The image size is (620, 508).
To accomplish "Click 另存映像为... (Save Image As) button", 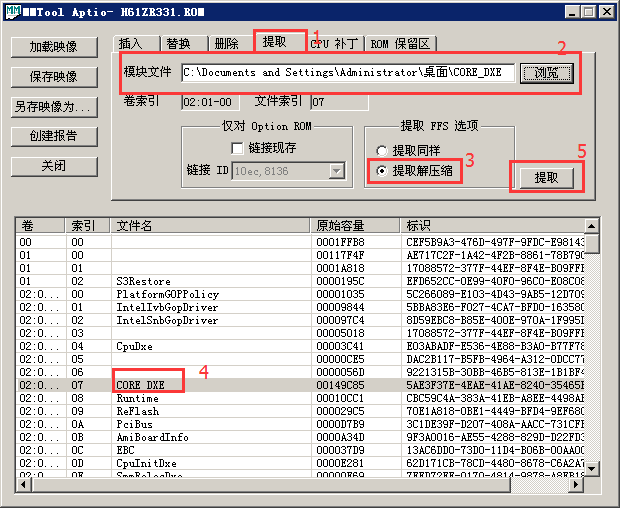I will pos(54,107).
